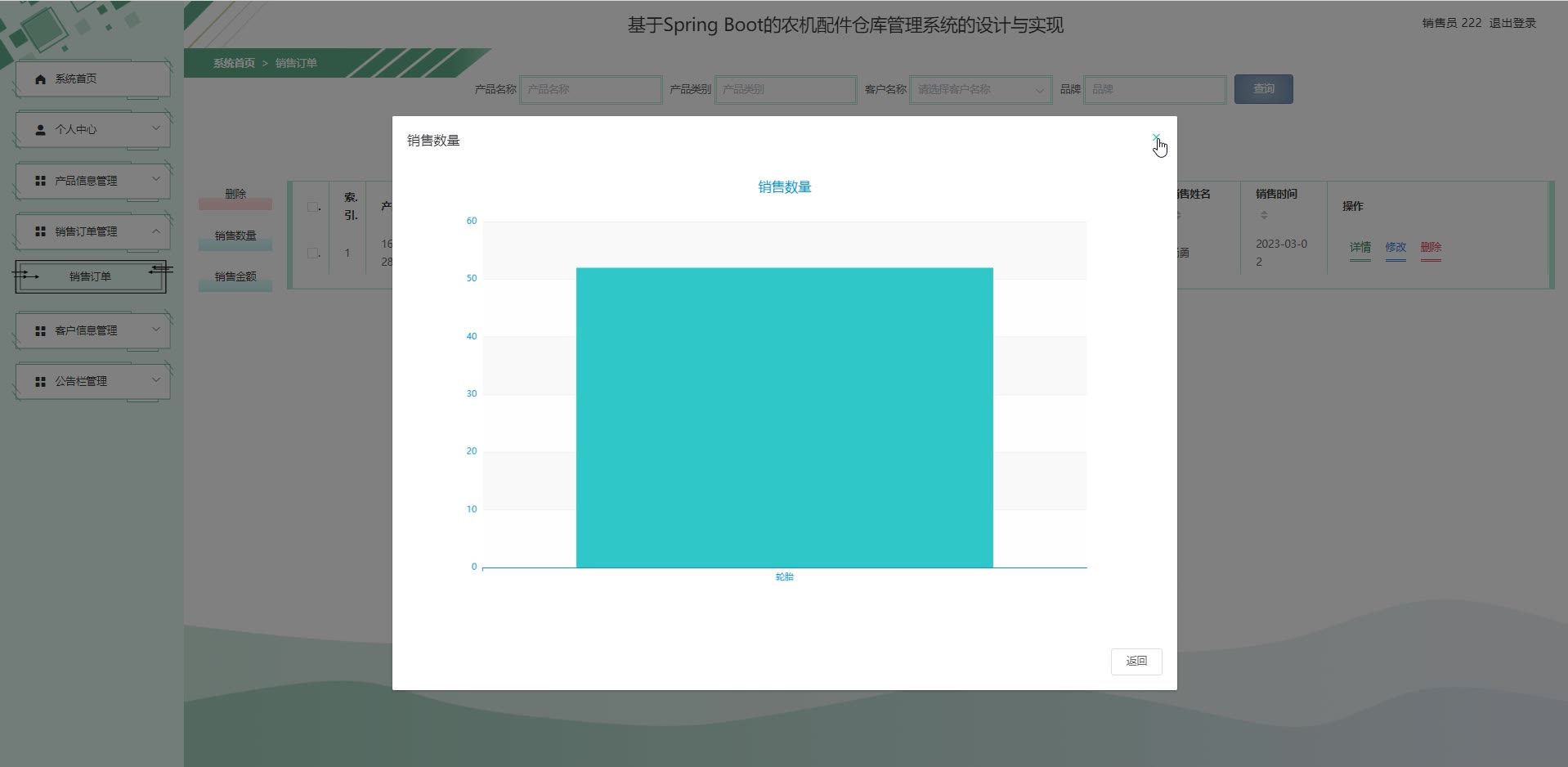Screen dimensions: 1568x767
Task: Click the person icon beside 个人中心
Action: (40, 130)
